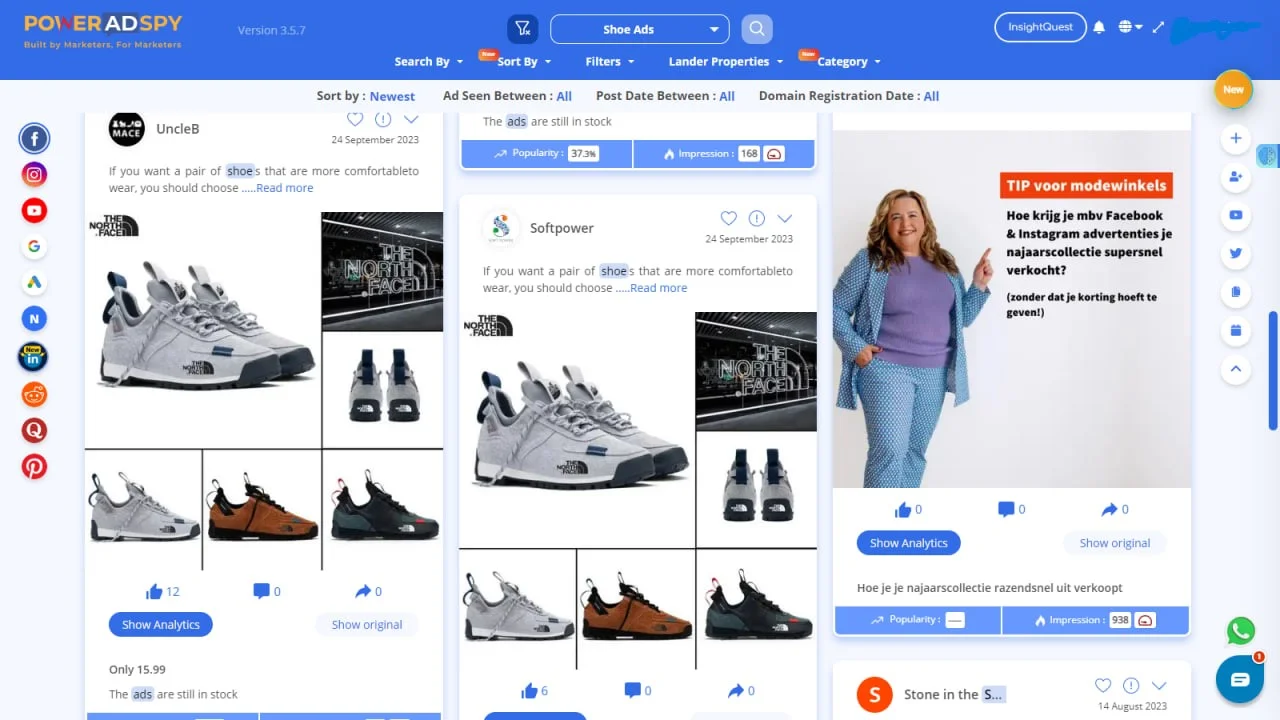Click like thumb on UncleB ad with 12
The height and width of the screenshot is (720, 1280).
pyautogui.click(x=154, y=591)
